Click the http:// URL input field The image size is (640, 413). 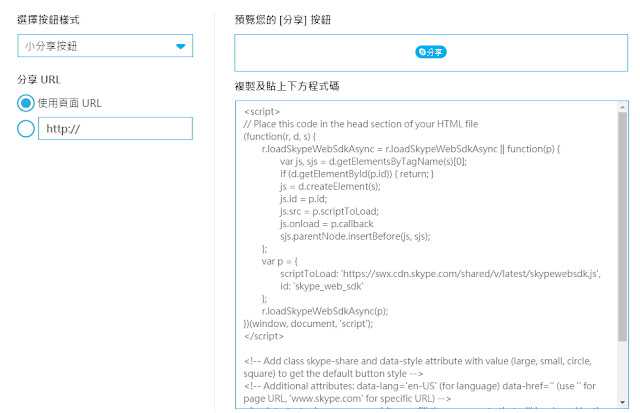pos(116,129)
